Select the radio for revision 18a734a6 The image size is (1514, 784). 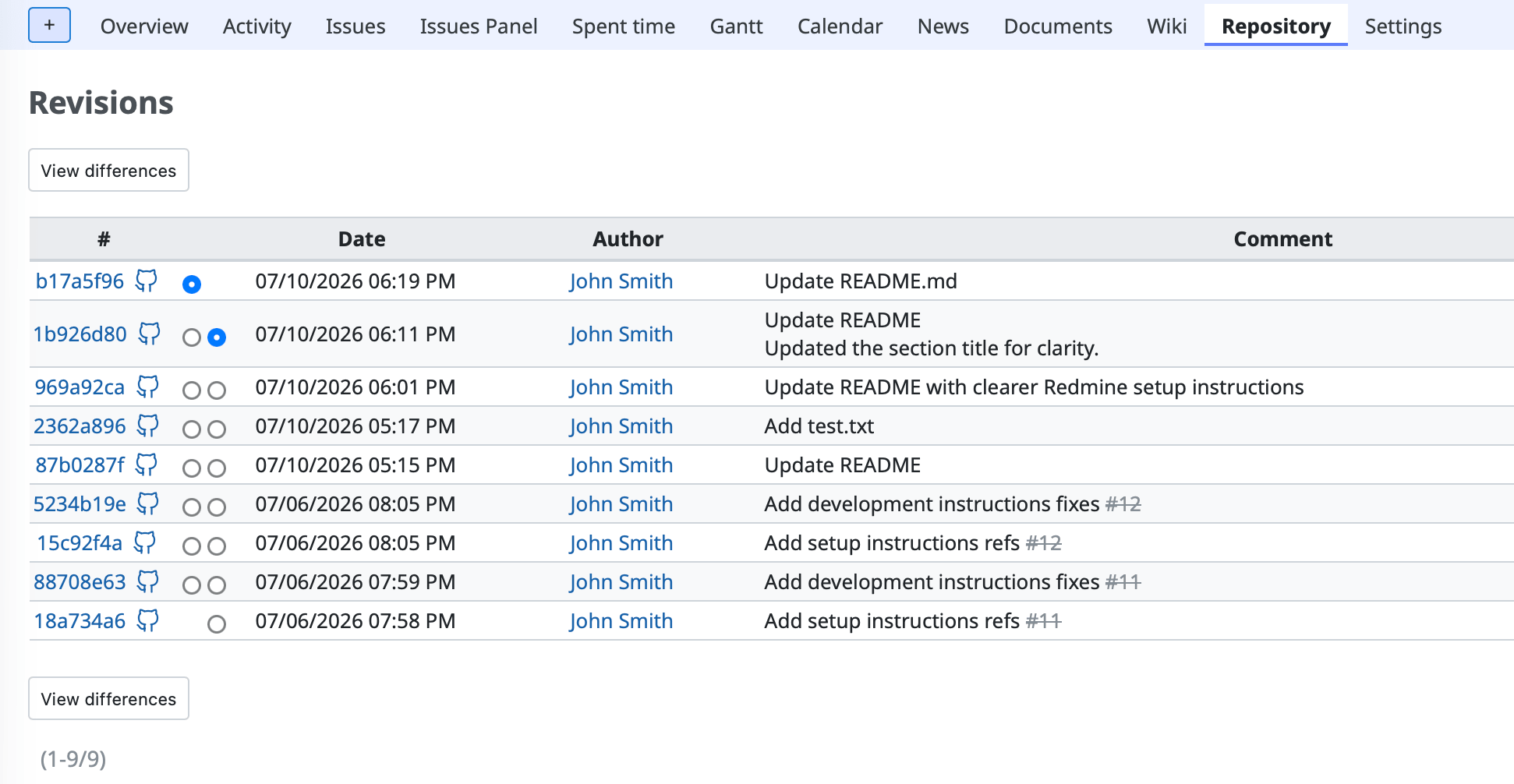click(x=217, y=624)
